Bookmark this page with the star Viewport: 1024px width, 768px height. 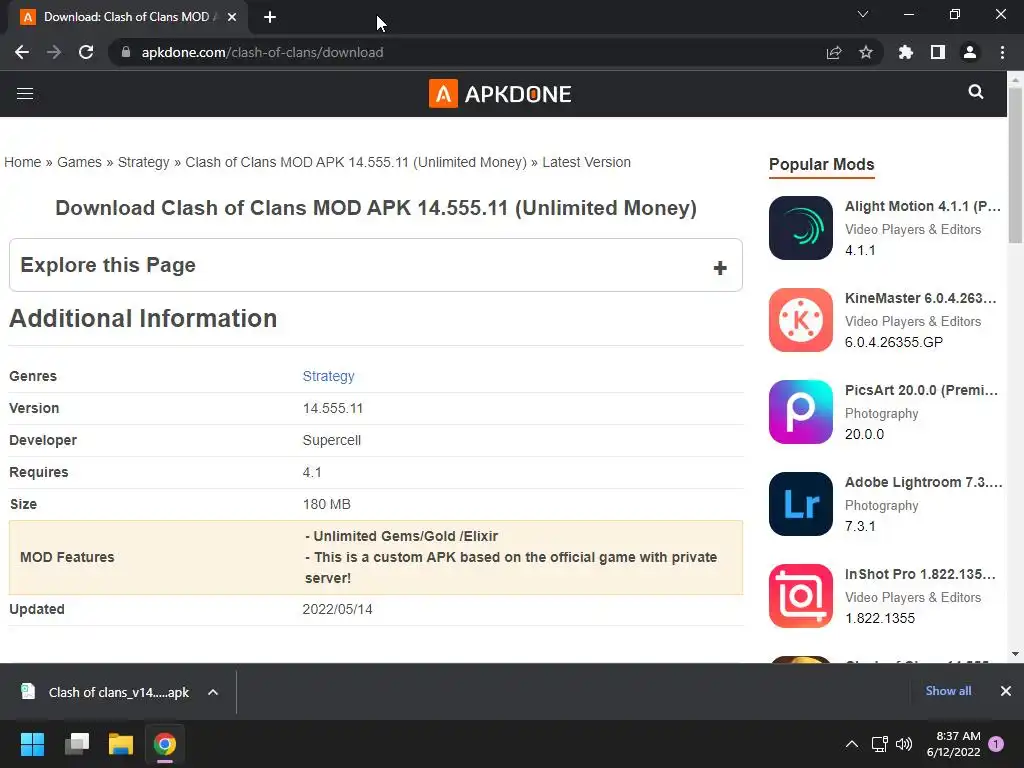coord(866,52)
